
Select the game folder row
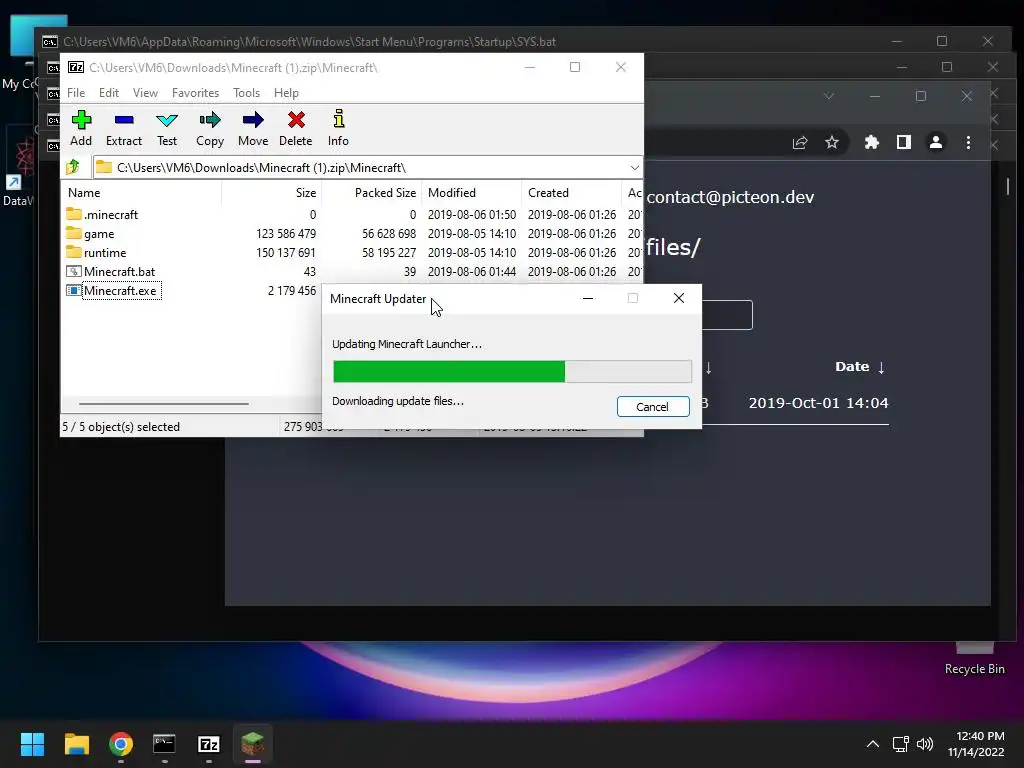click(351, 233)
